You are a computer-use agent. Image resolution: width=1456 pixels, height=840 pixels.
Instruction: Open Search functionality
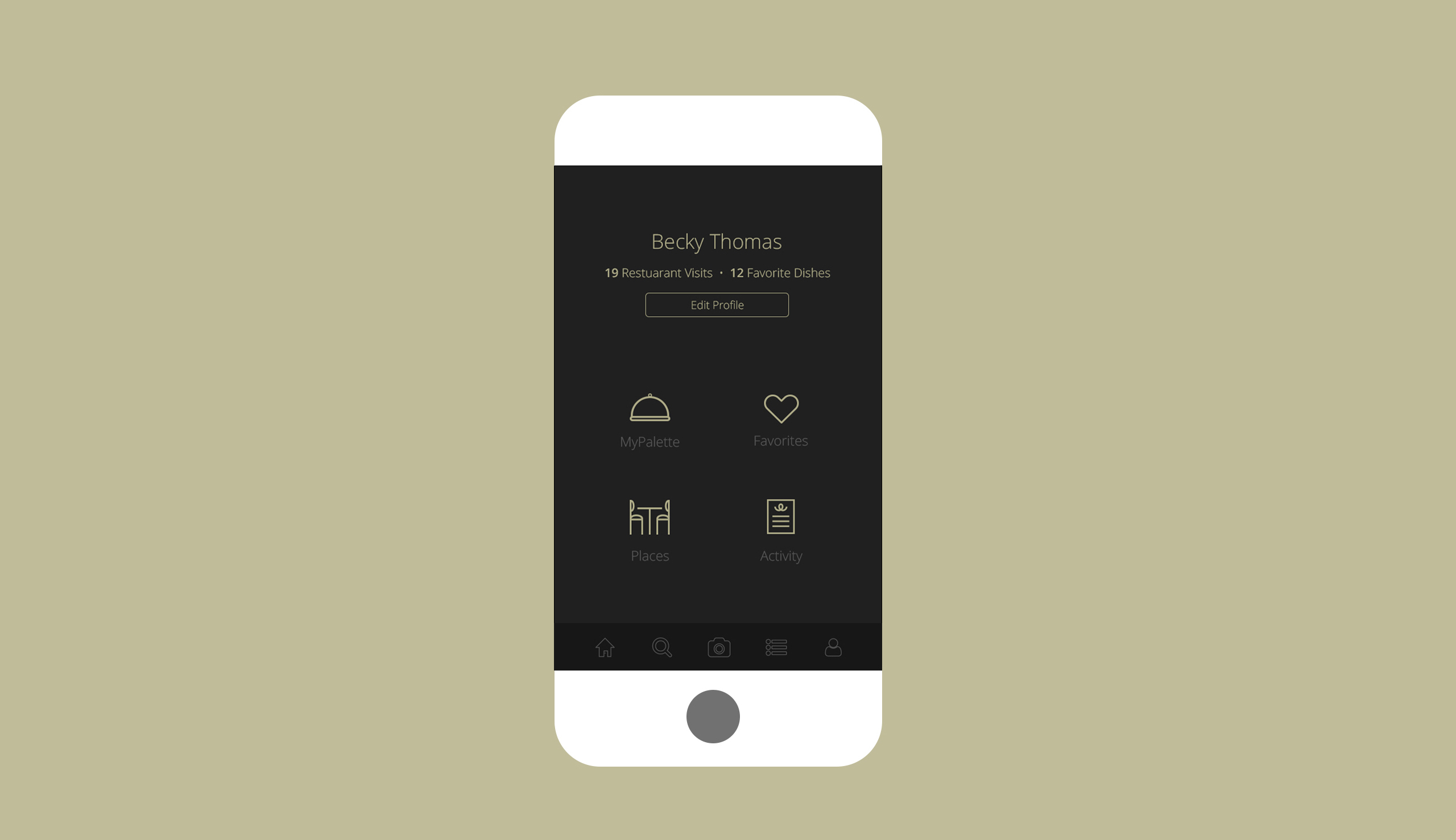point(662,648)
